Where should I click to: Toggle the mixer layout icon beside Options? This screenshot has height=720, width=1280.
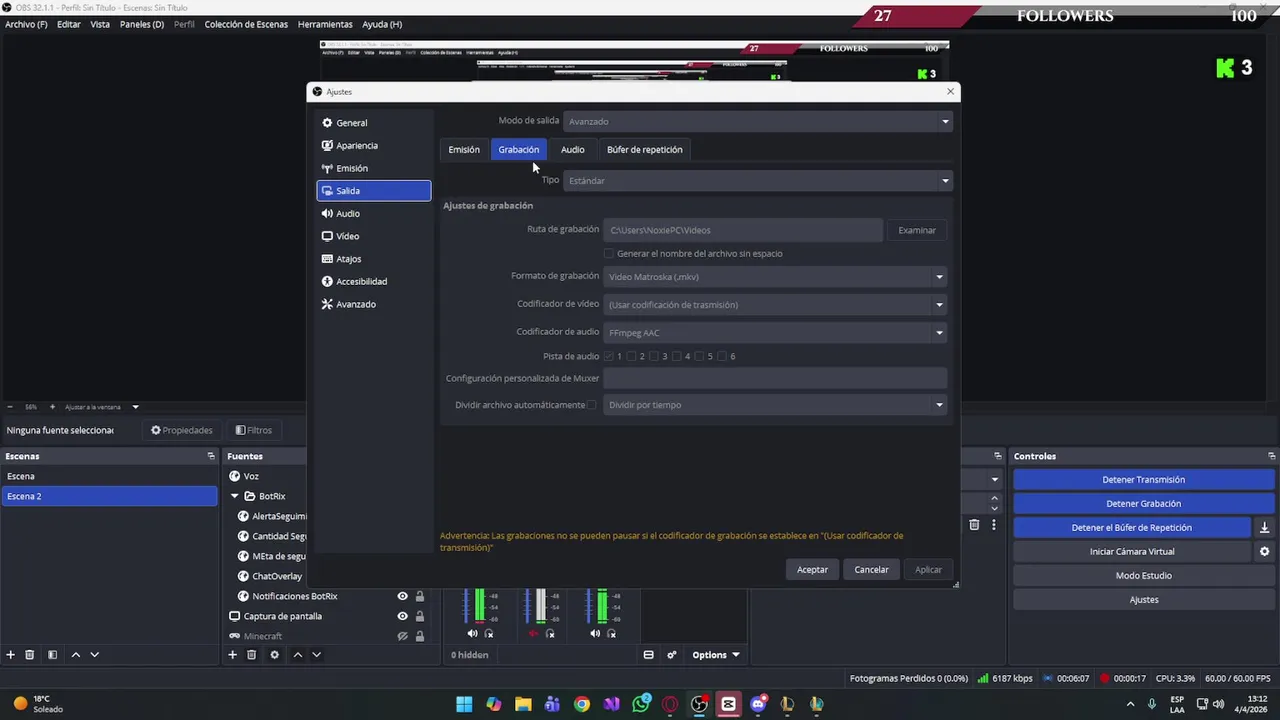tap(648, 655)
